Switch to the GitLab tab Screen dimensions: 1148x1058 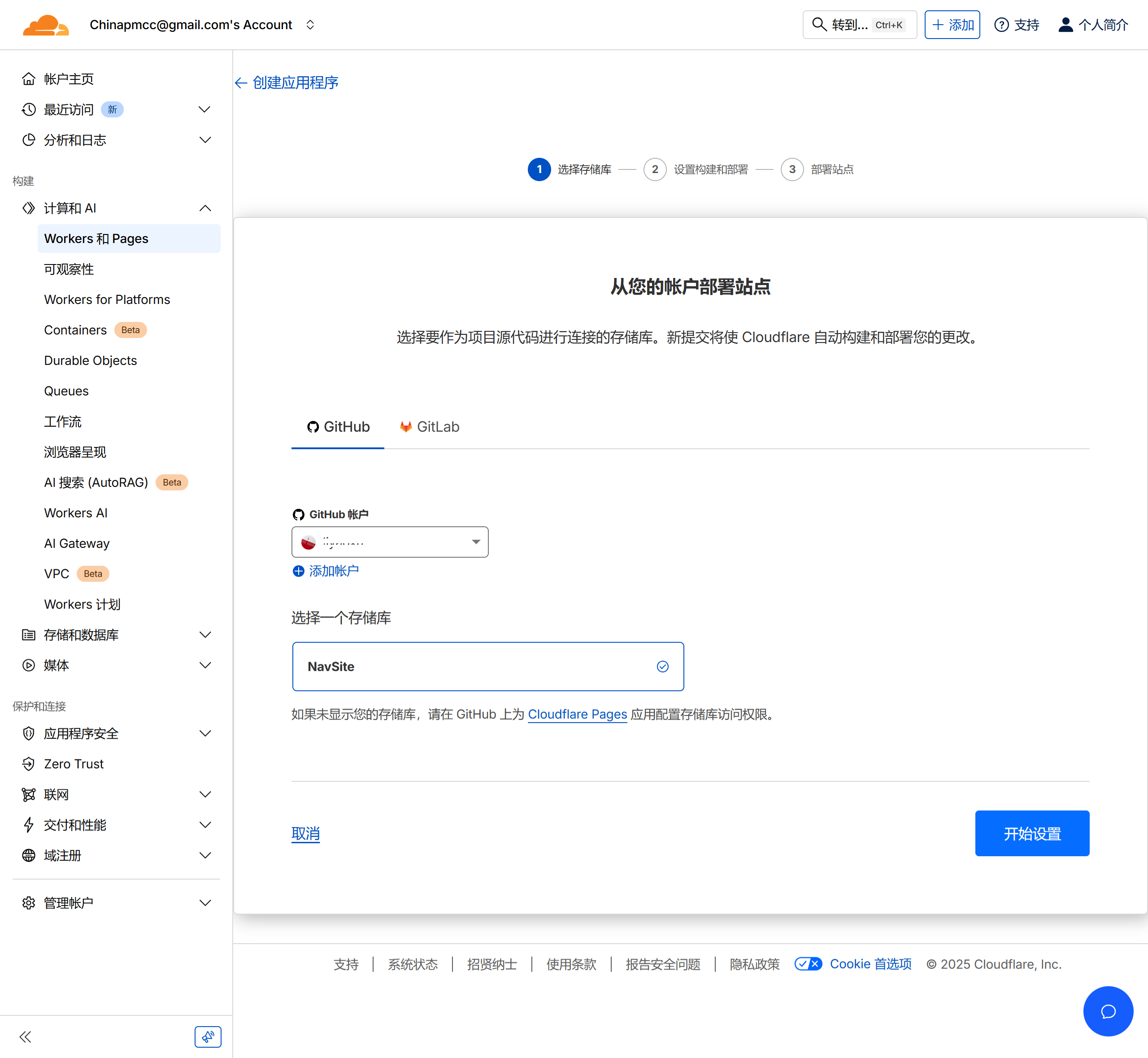tap(430, 426)
